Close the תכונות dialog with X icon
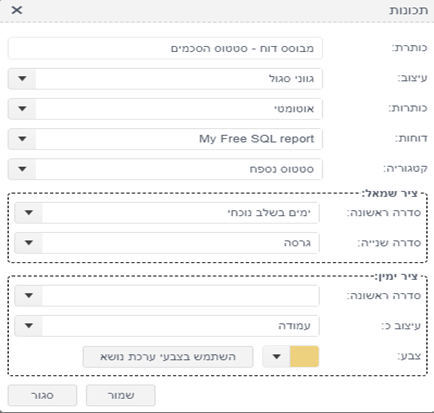This screenshot has height=413, width=434. pyautogui.click(x=17, y=10)
